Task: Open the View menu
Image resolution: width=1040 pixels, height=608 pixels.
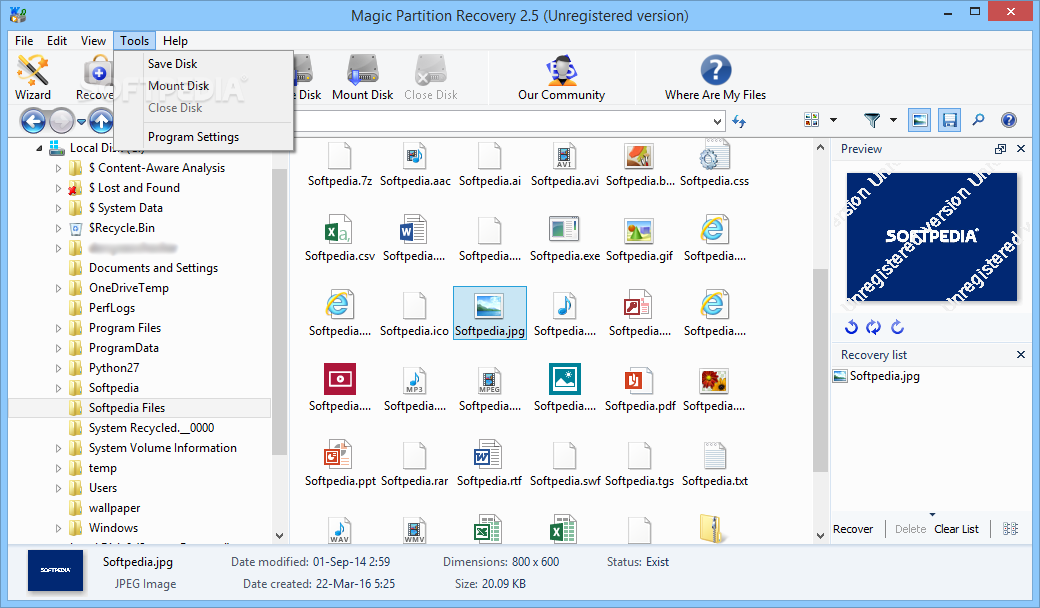Action: [x=94, y=40]
